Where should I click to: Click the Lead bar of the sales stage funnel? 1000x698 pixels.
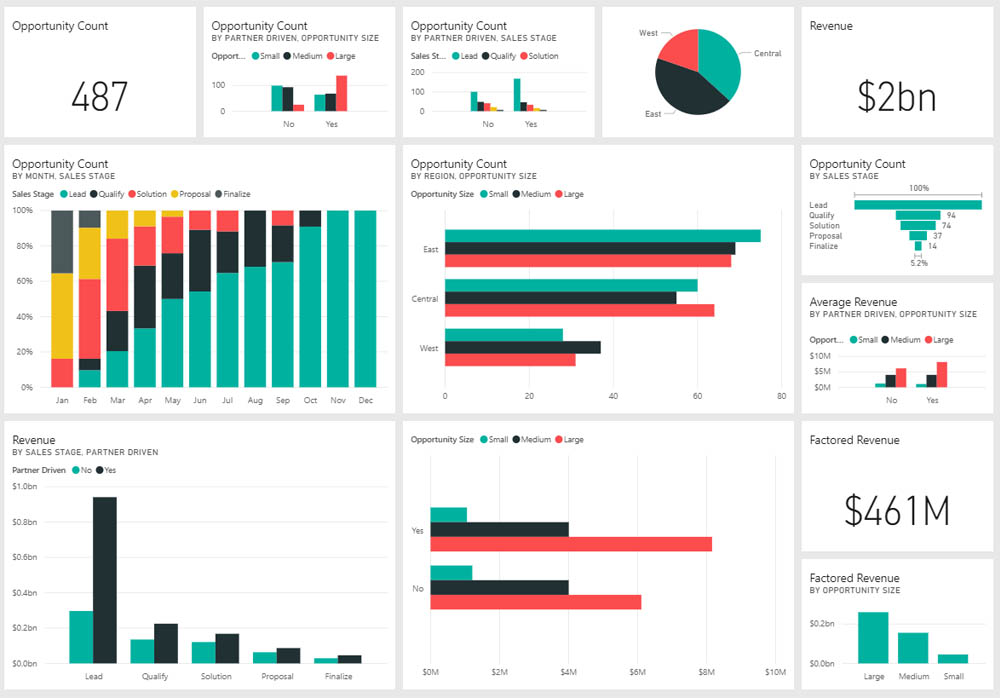918,205
